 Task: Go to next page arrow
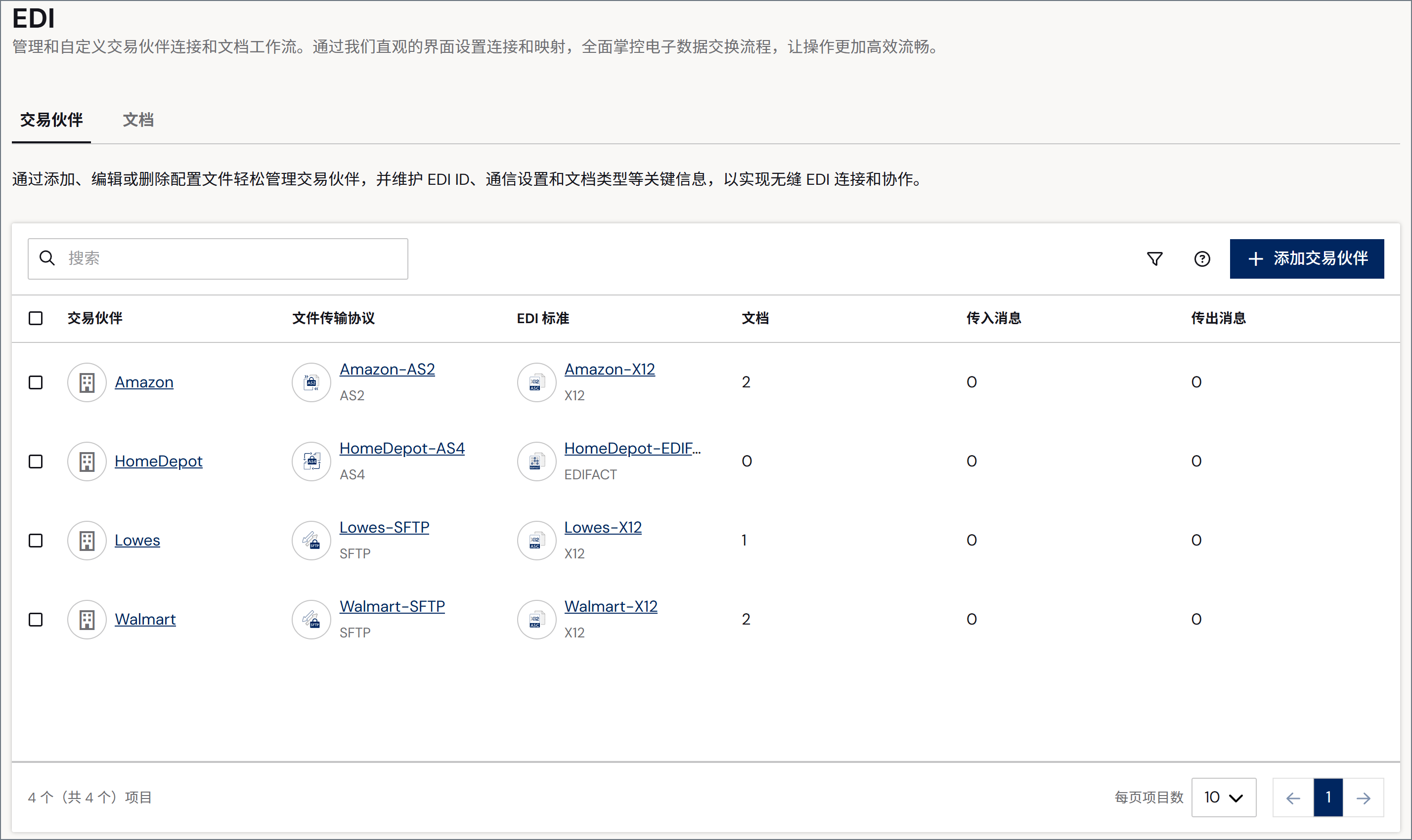point(1363,798)
